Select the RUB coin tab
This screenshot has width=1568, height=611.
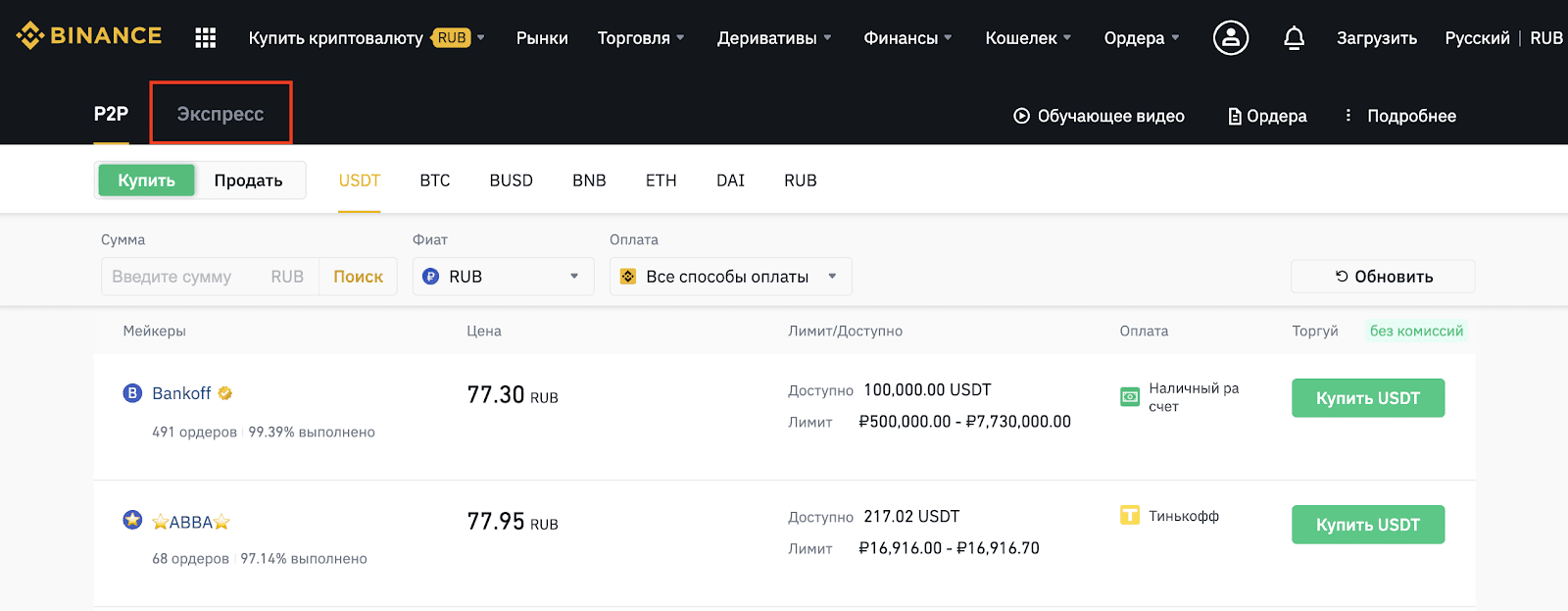(801, 180)
